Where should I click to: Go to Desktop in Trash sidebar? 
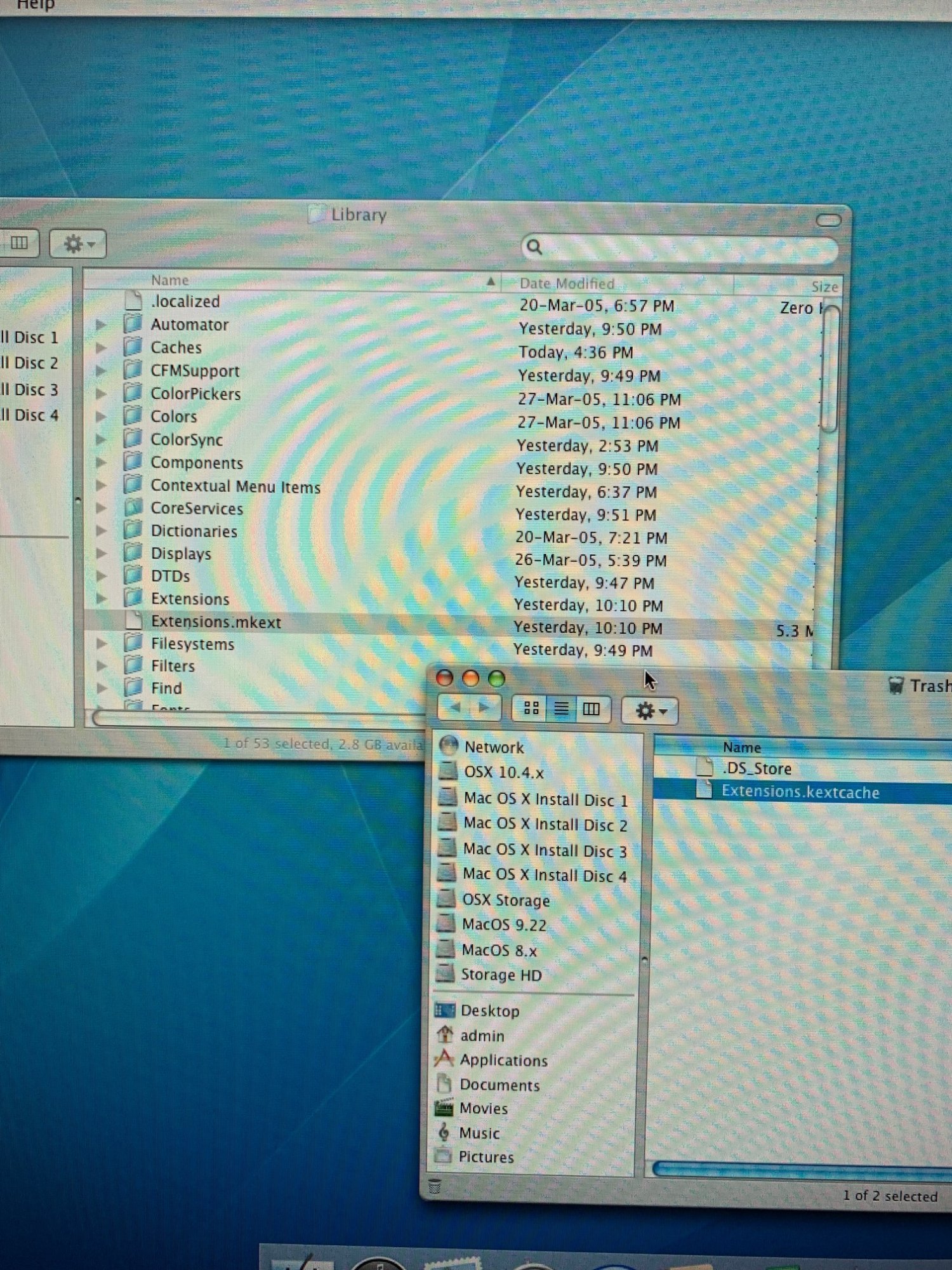pyautogui.click(x=477, y=1010)
